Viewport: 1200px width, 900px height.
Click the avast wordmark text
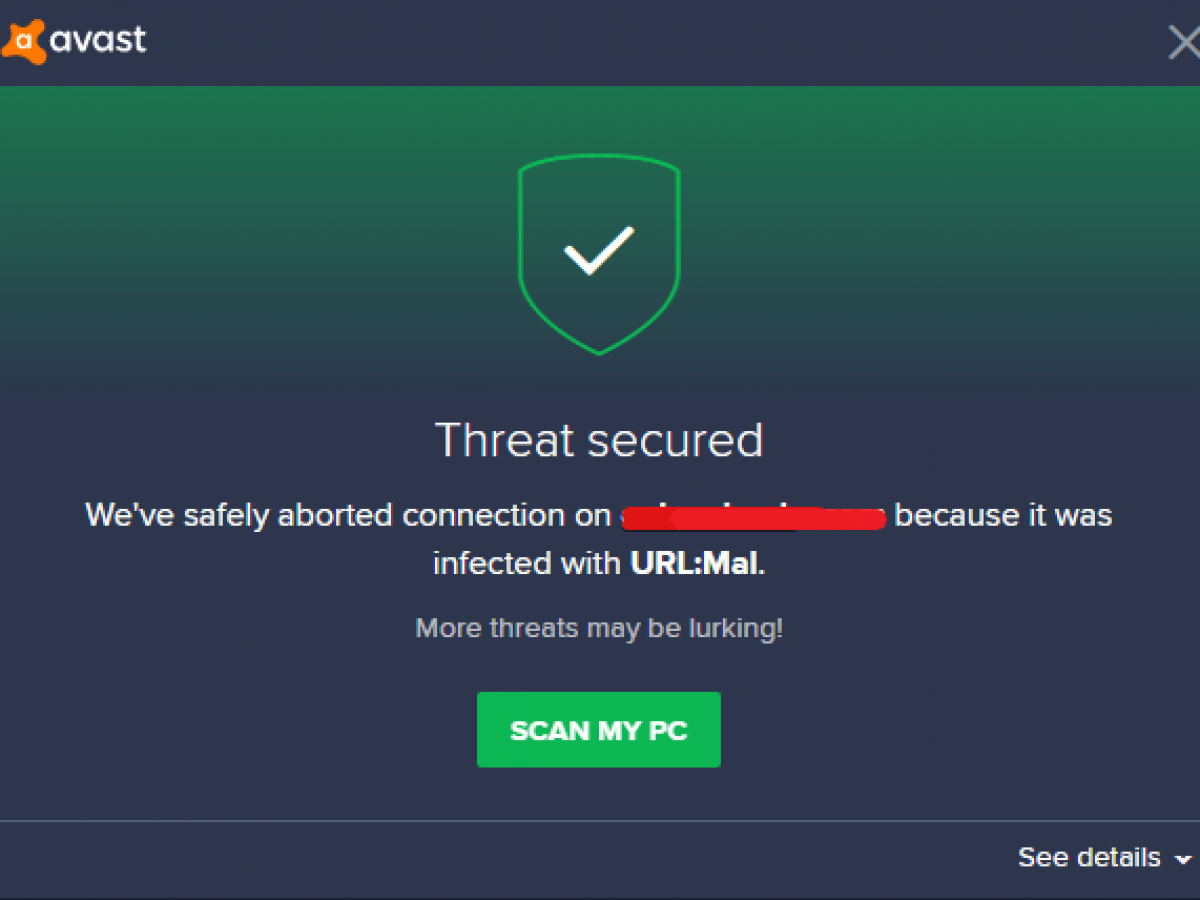pos(98,41)
